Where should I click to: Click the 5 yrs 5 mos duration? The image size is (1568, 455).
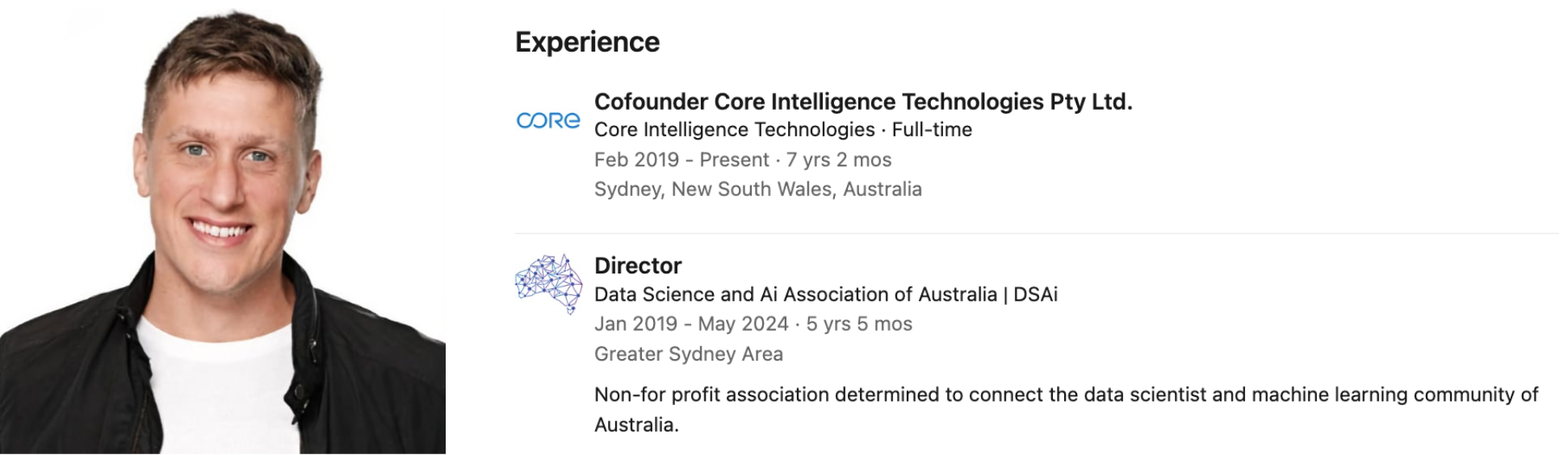click(859, 324)
